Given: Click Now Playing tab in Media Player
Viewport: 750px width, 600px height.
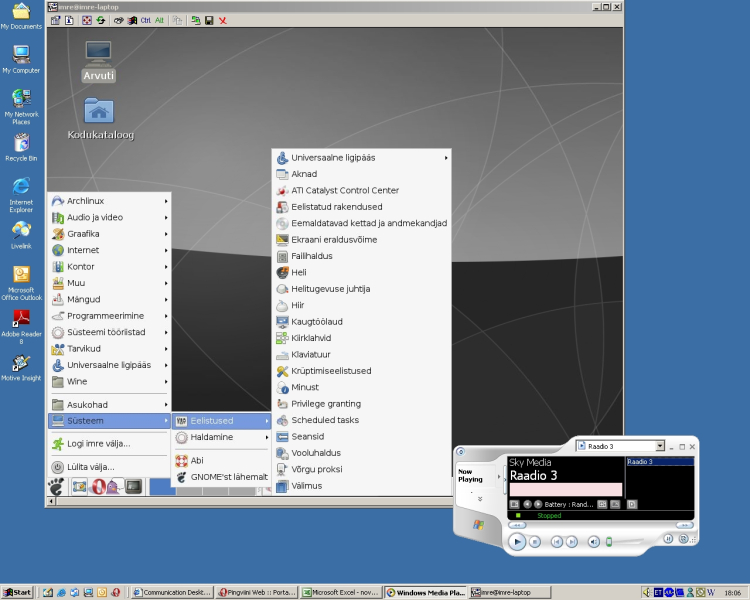Looking at the screenshot, I should point(470,476).
